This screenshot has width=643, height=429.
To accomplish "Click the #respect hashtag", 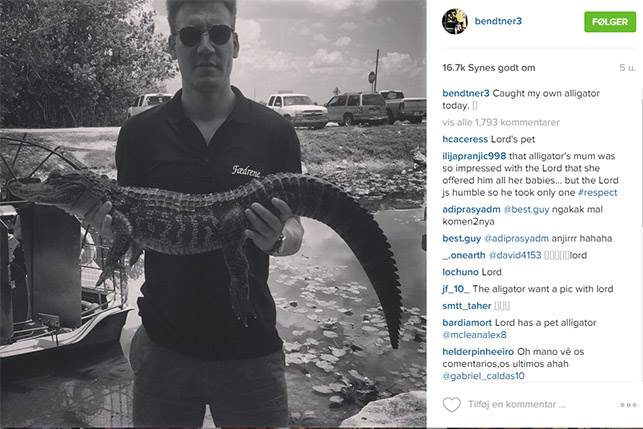I will pyautogui.click(x=597, y=192).
